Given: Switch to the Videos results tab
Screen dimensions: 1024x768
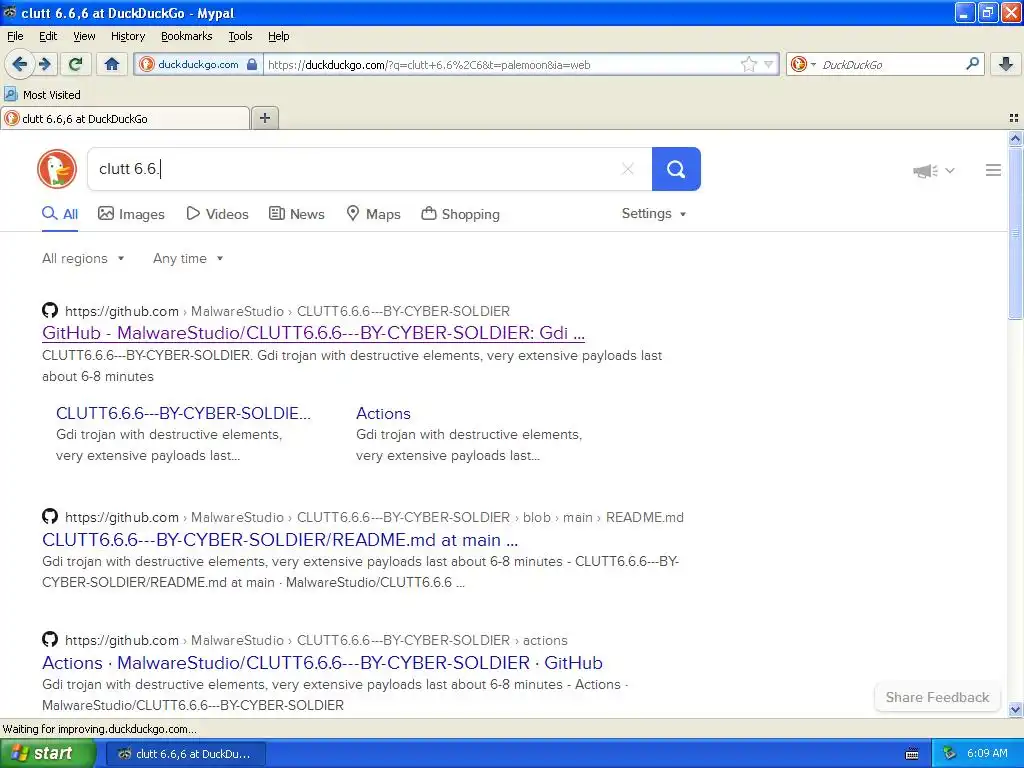Looking at the screenshot, I should coord(217,214).
